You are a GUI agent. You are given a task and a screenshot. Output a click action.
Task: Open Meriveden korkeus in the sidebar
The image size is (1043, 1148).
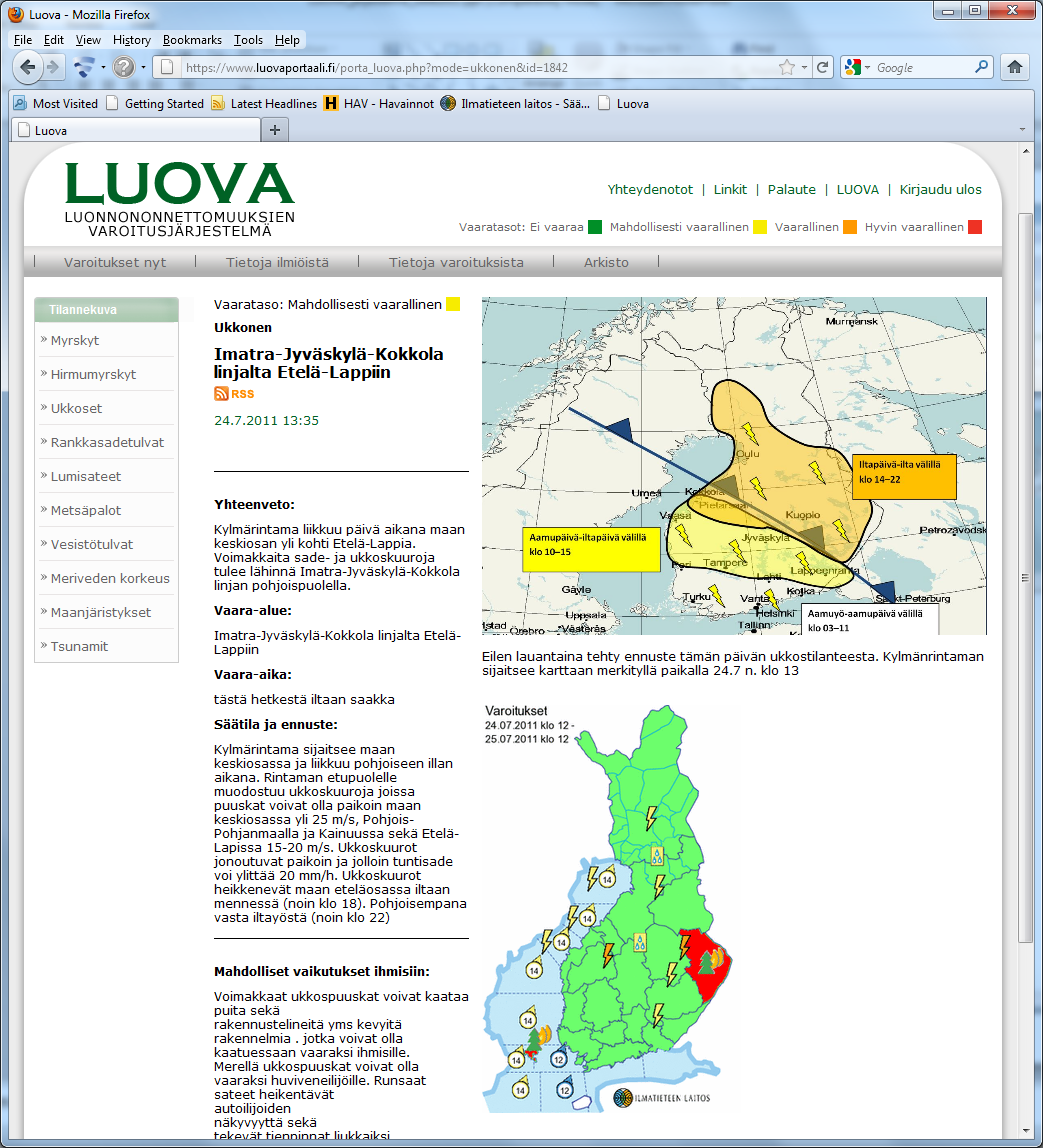coord(110,578)
